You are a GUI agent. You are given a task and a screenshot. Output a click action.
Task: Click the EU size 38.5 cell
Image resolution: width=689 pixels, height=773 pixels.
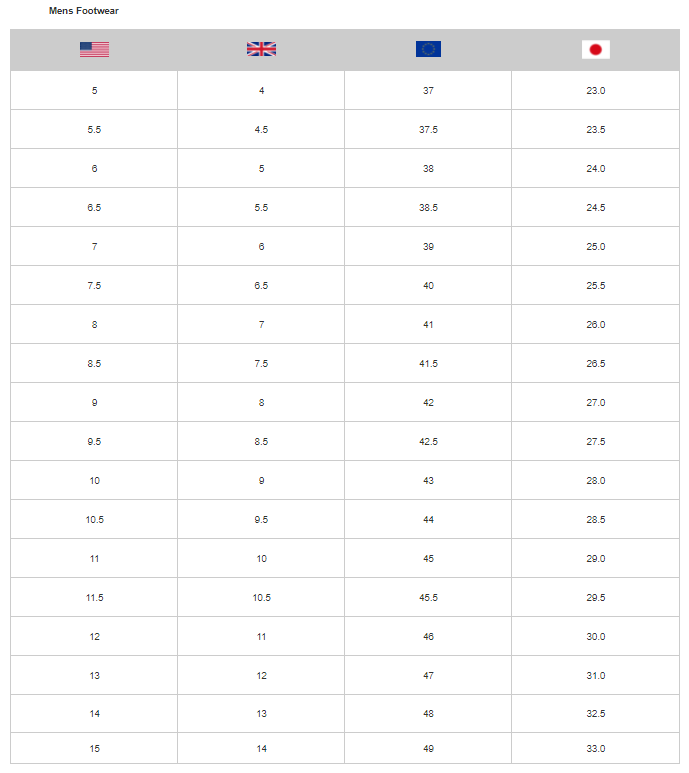(x=428, y=208)
